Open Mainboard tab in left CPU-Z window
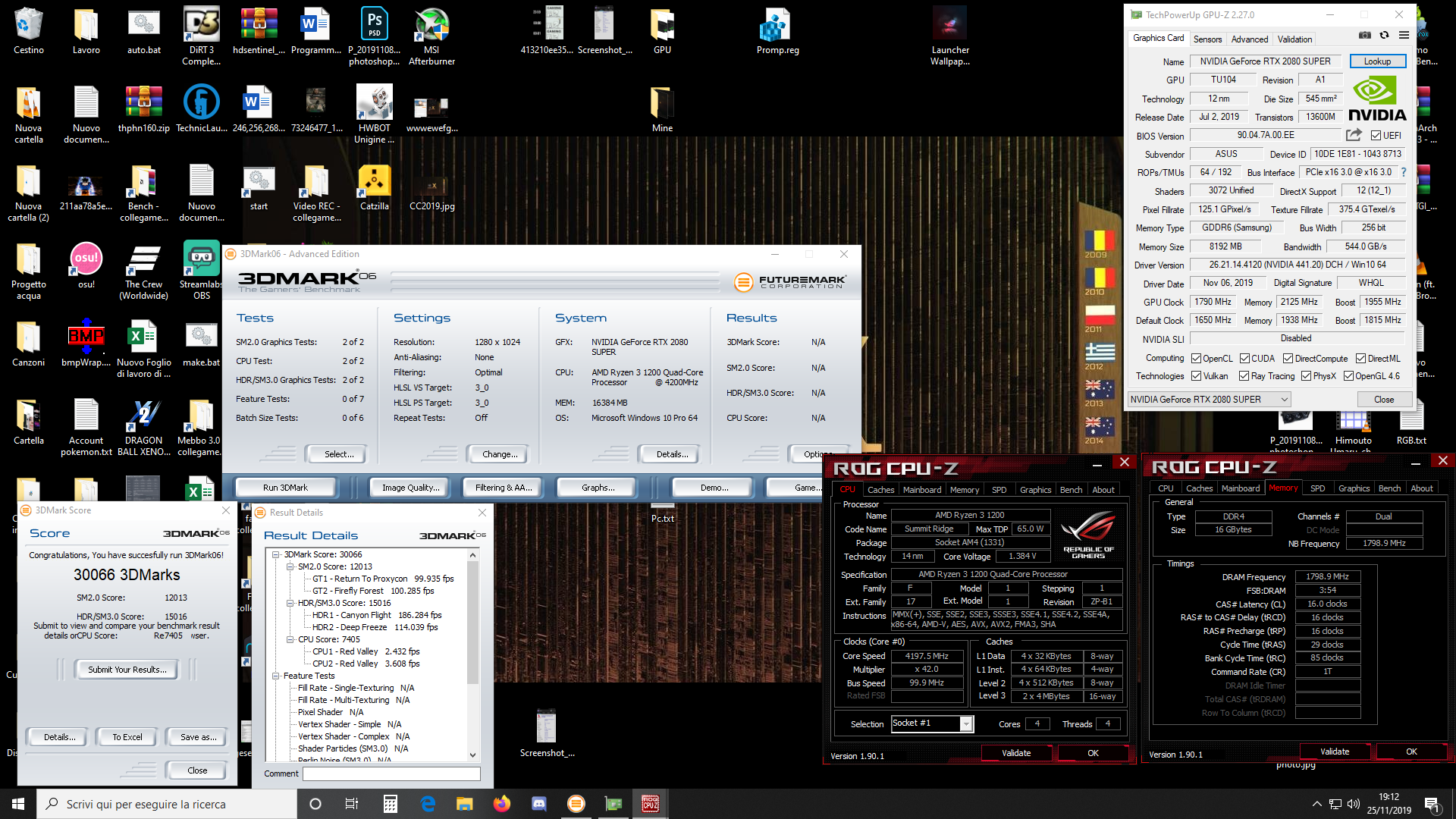This screenshot has width=1456, height=819. 921,490
